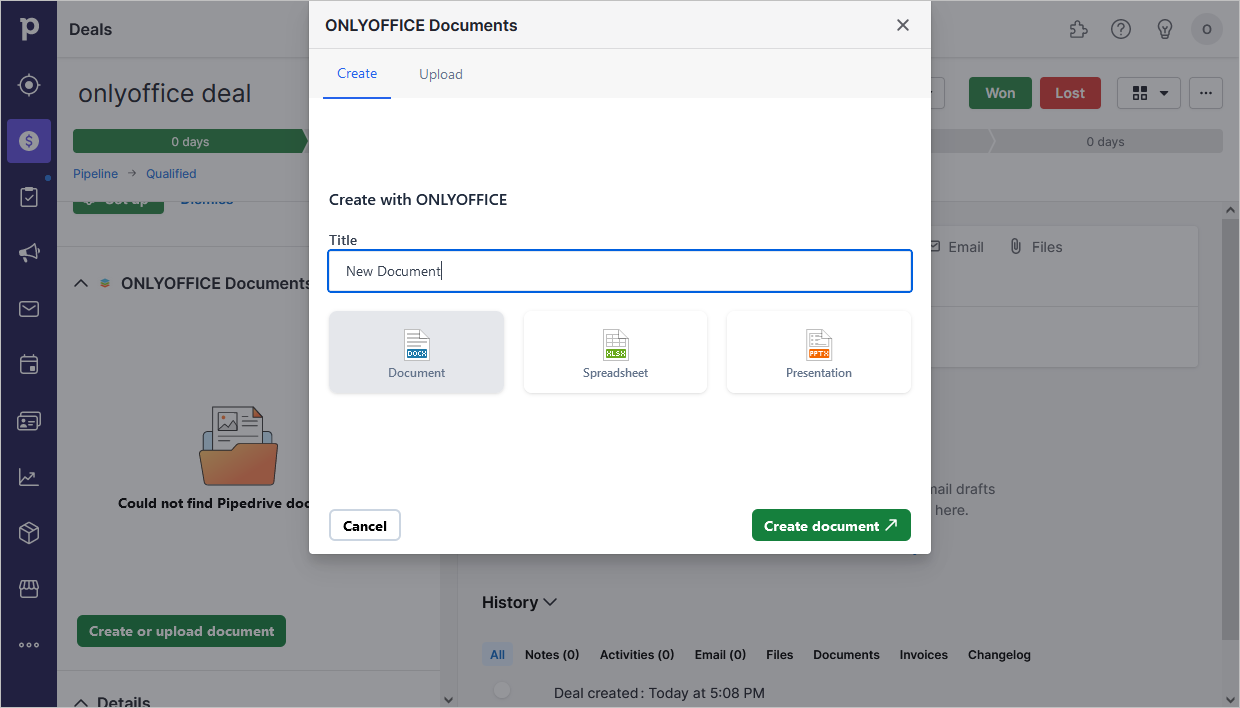1240x708 pixels.
Task: Select the Activities calendar icon
Action: [29, 365]
